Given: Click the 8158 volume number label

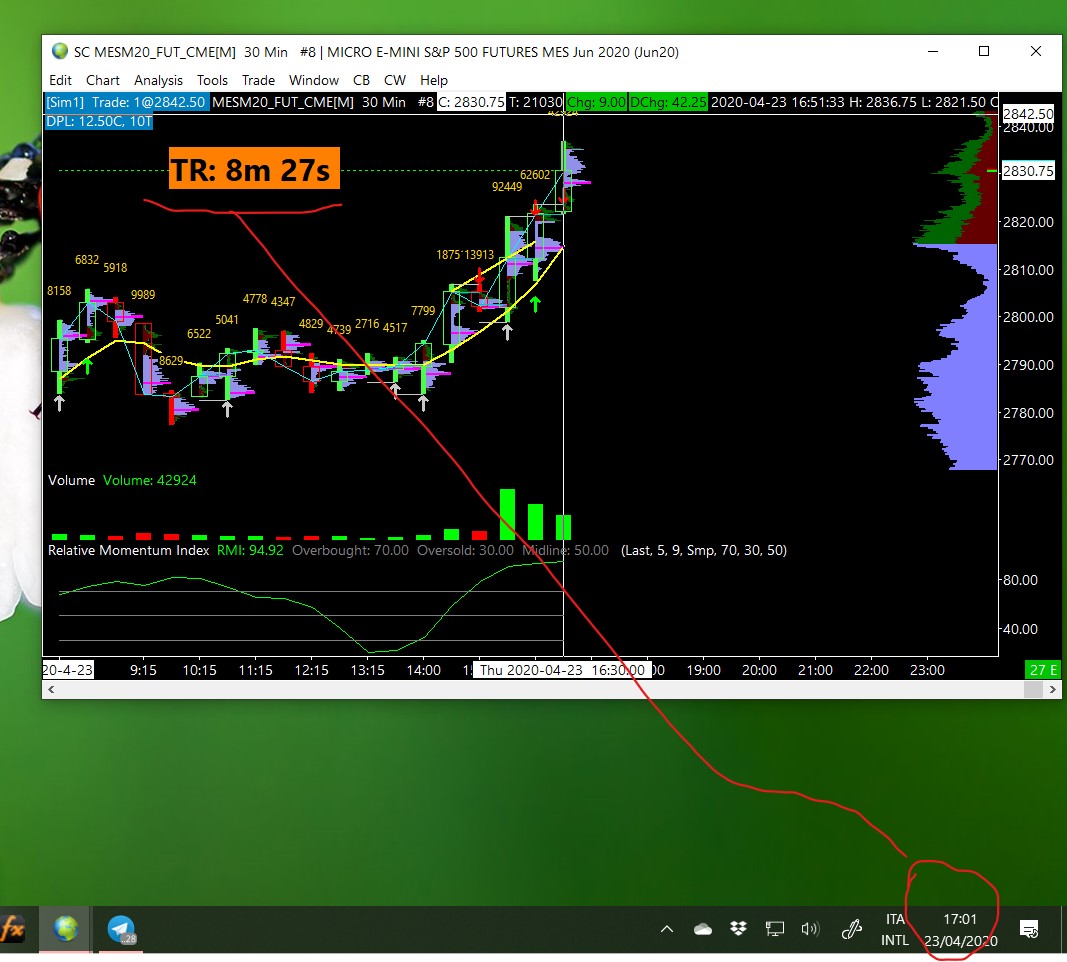Looking at the screenshot, I should point(59,291).
